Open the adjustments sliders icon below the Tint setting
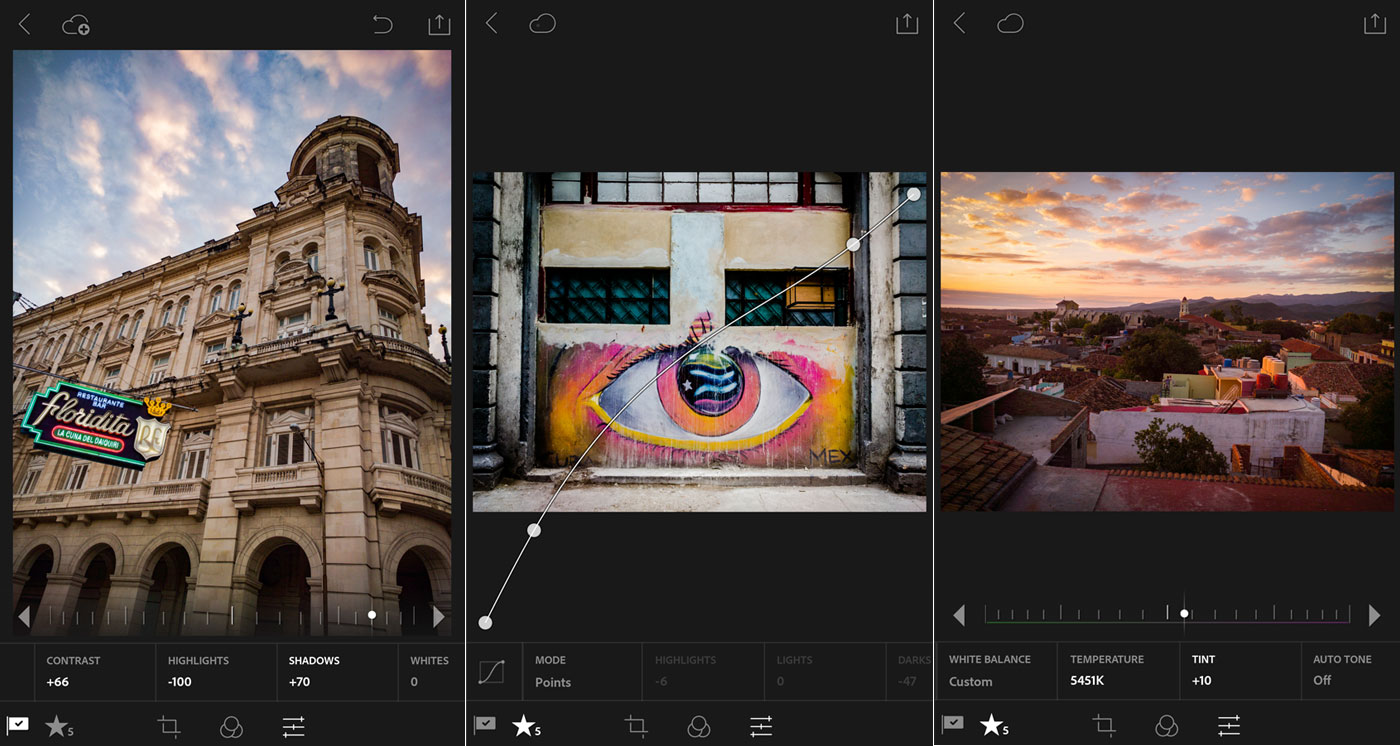 tap(1229, 726)
